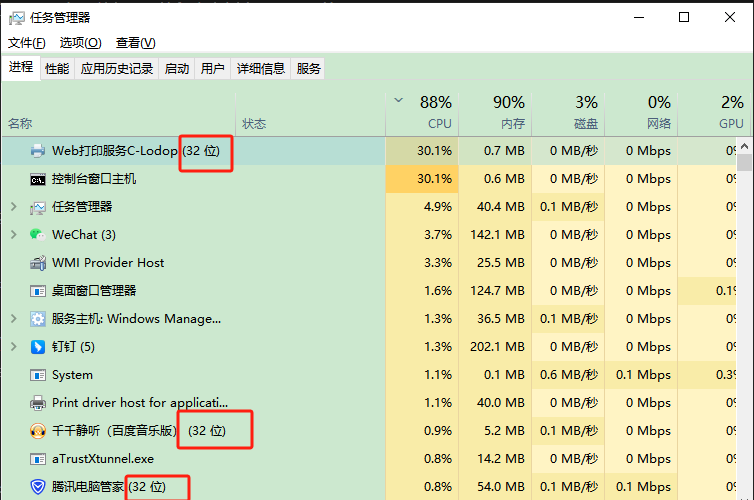Click the Web打印服务C-Lodop printer icon
Image resolution: width=754 pixels, height=500 pixels.
(38, 151)
